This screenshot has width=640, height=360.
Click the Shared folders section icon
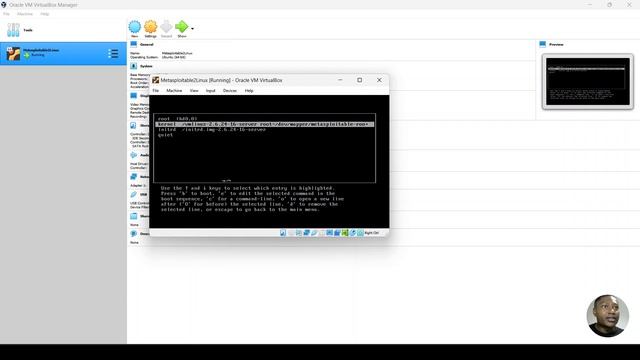[133, 216]
